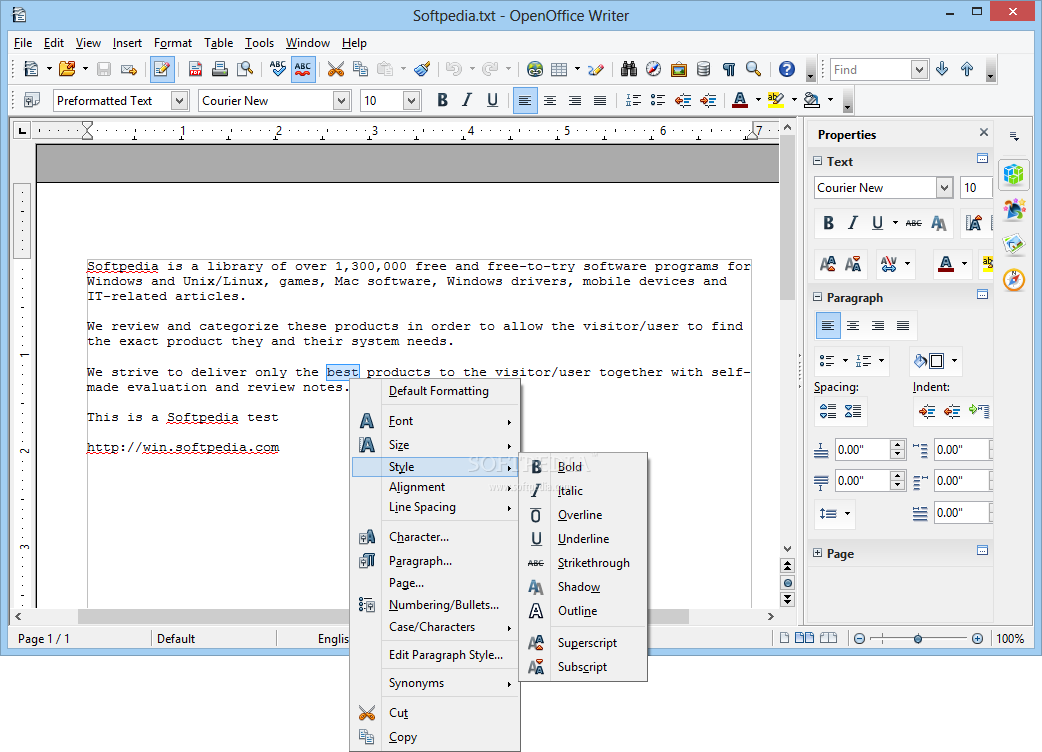Open OpenOffice Help question mark icon
This screenshot has width=1042, height=752.
tap(787, 69)
